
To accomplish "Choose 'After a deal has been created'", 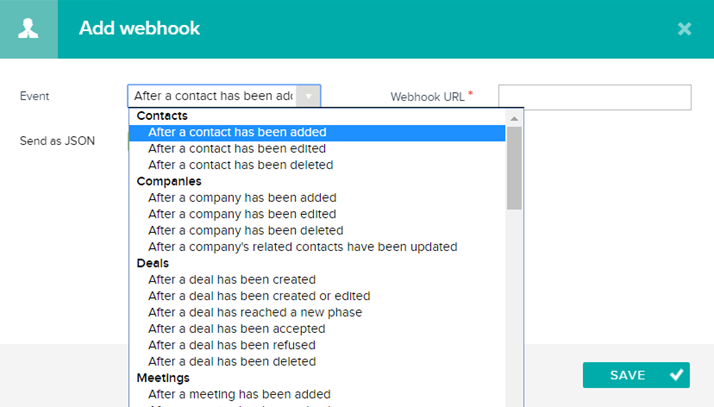I will pyautogui.click(x=232, y=280).
